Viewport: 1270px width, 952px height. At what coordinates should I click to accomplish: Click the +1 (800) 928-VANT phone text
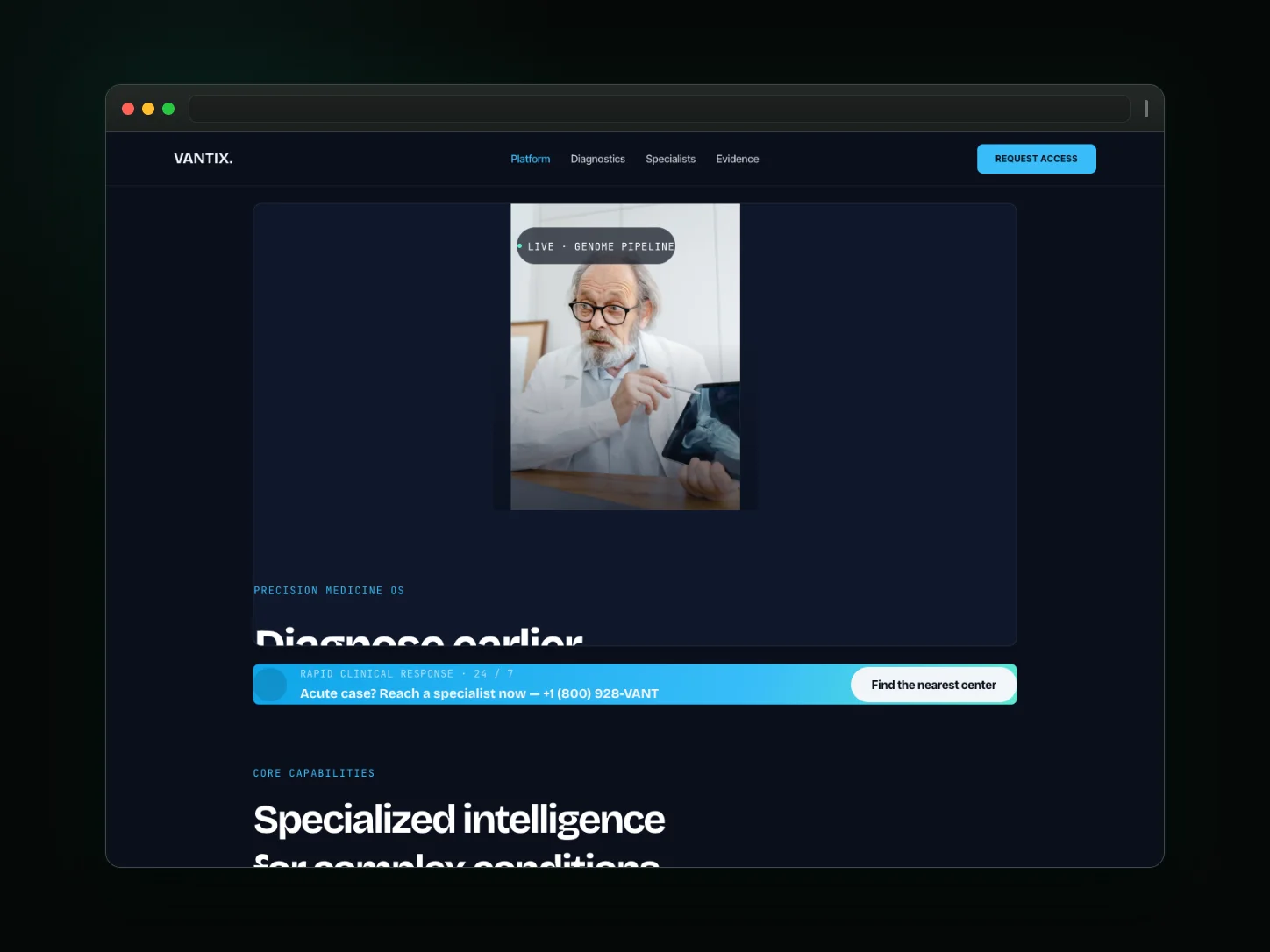tap(601, 693)
